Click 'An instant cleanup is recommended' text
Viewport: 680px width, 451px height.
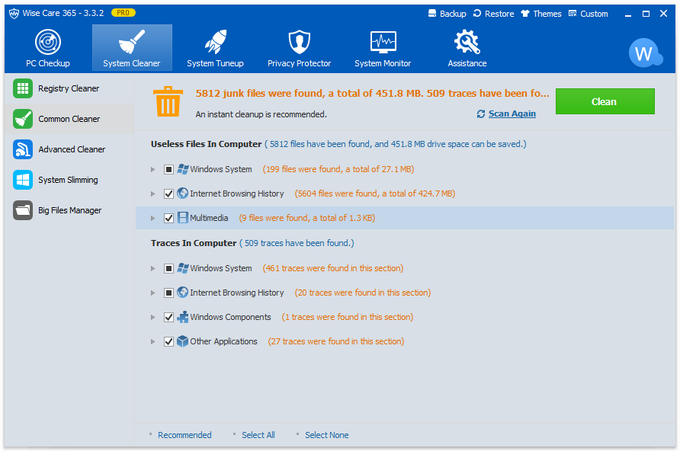pyautogui.click(x=261, y=114)
